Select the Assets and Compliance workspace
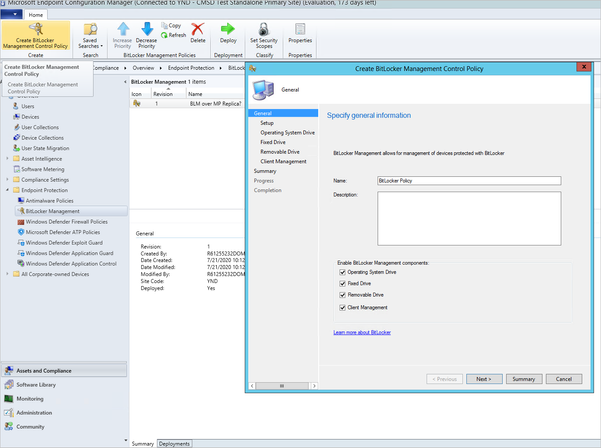Screen dimensions: 601x448 click(64, 371)
